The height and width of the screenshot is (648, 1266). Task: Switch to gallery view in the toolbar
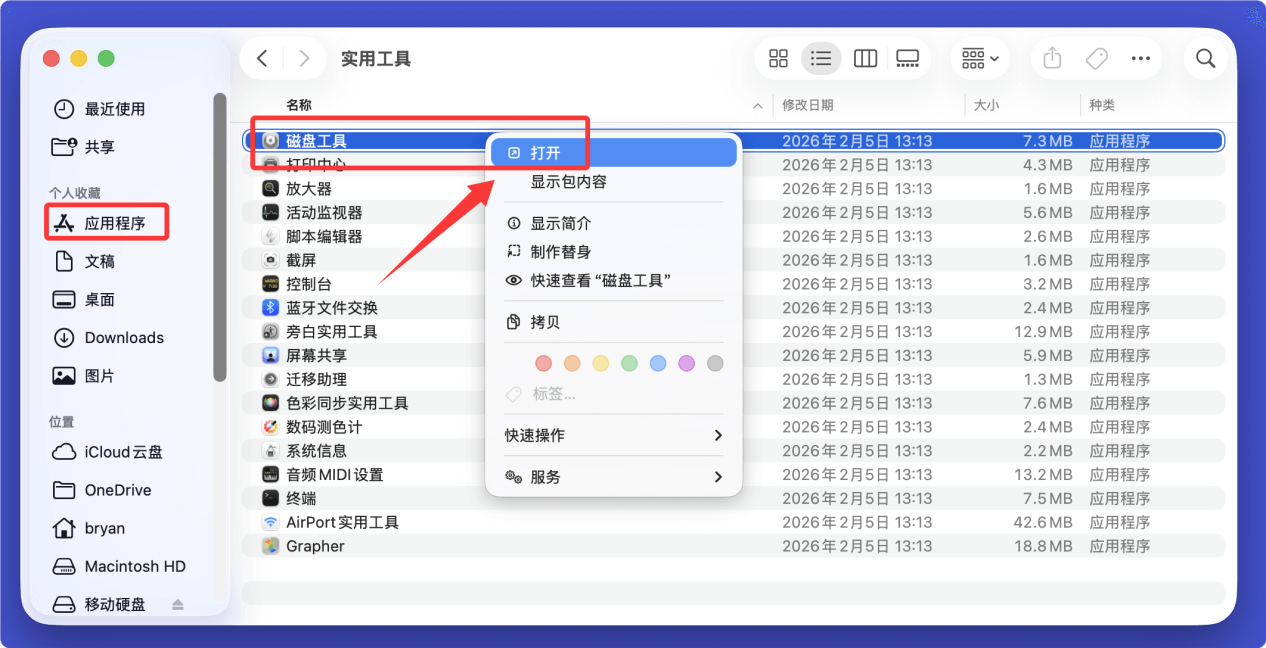(x=907, y=58)
